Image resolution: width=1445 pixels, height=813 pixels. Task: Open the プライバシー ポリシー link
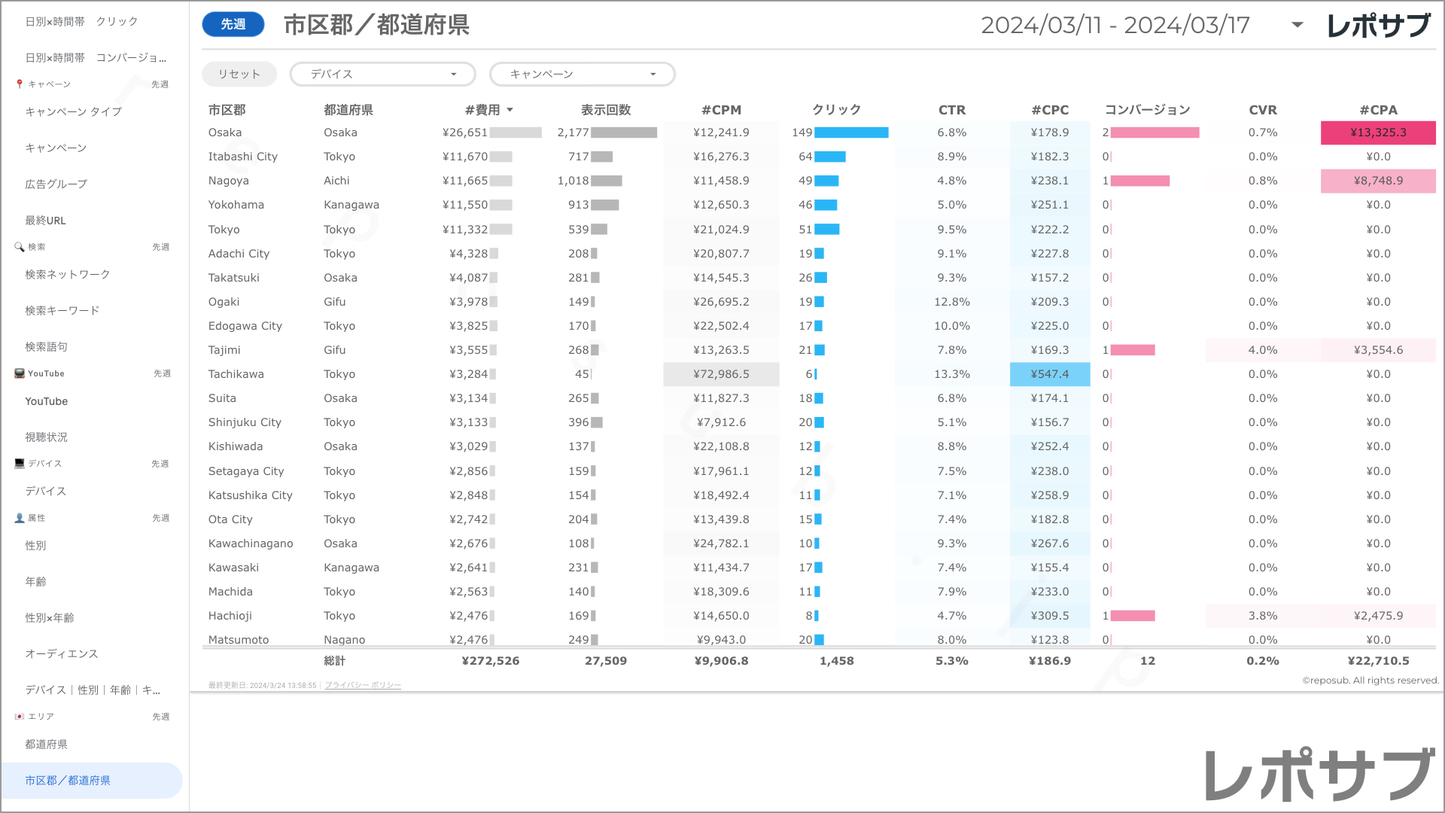coord(363,685)
